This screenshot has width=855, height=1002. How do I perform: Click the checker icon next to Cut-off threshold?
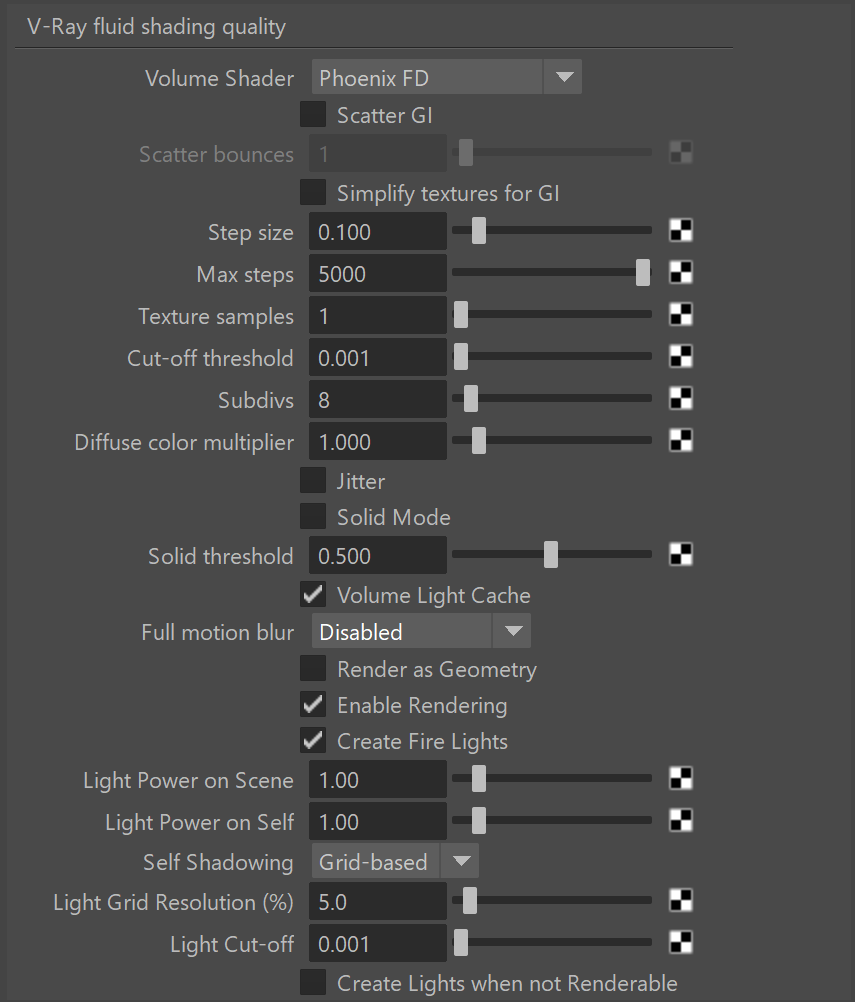point(681,357)
